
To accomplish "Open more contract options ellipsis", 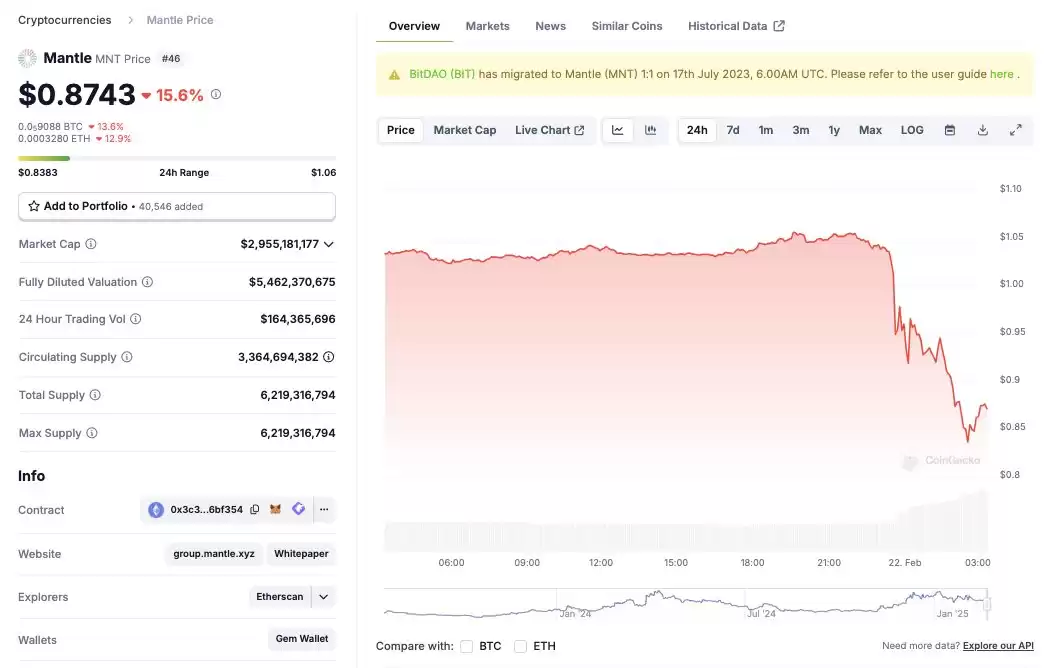I will (x=324, y=509).
